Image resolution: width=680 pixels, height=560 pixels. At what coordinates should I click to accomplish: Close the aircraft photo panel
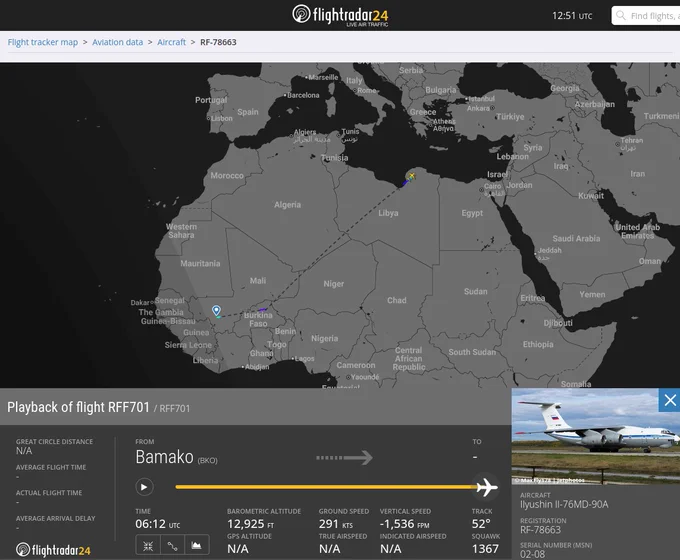click(x=670, y=400)
